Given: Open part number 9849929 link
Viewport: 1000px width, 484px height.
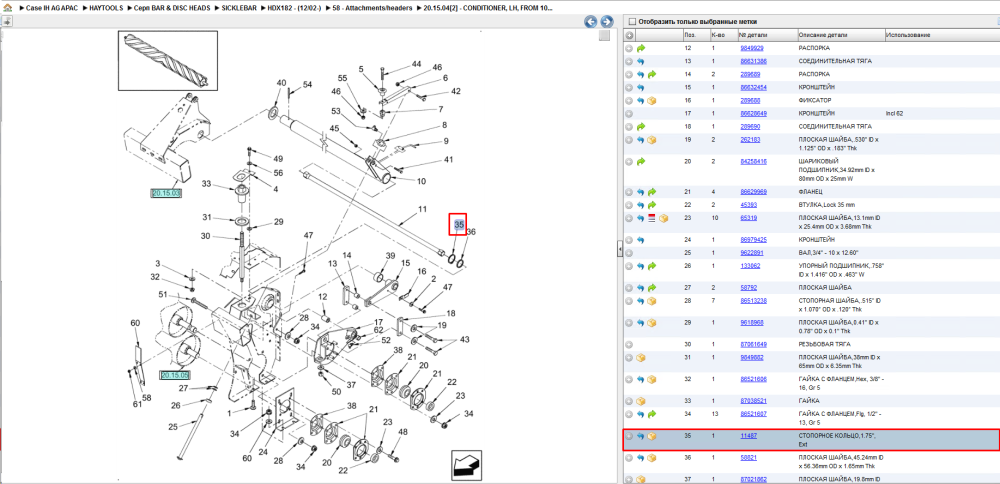Looking at the screenshot, I should 752,48.
